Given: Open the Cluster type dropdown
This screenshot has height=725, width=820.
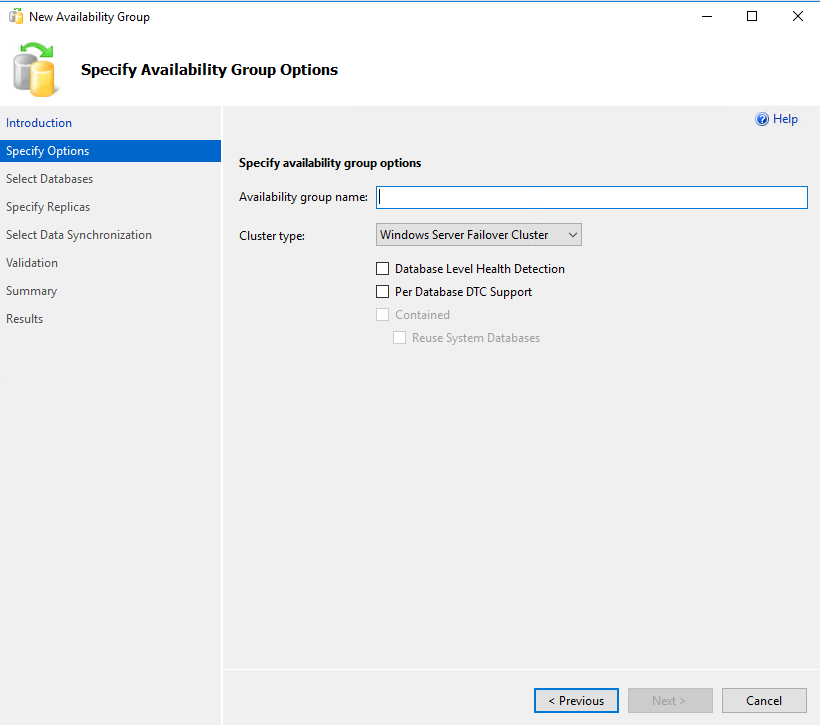Looking at the screenshot, I should point(479,235).
